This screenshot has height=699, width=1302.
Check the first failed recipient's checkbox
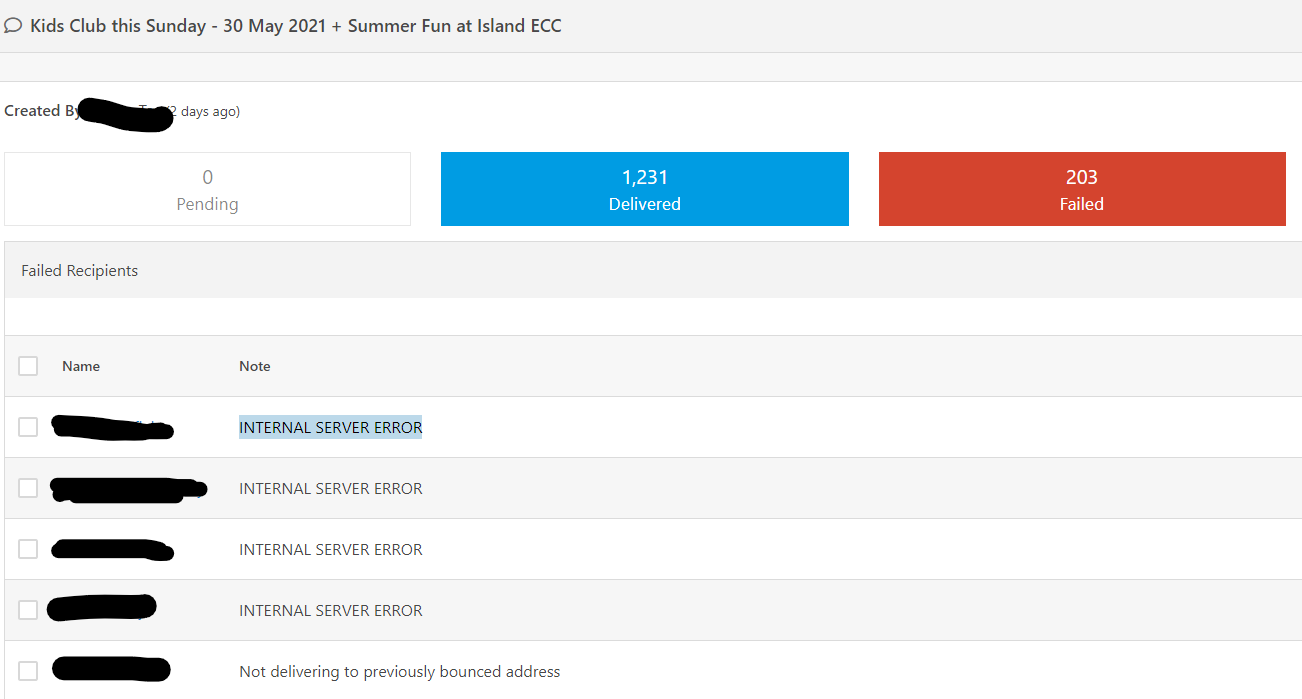28,427
